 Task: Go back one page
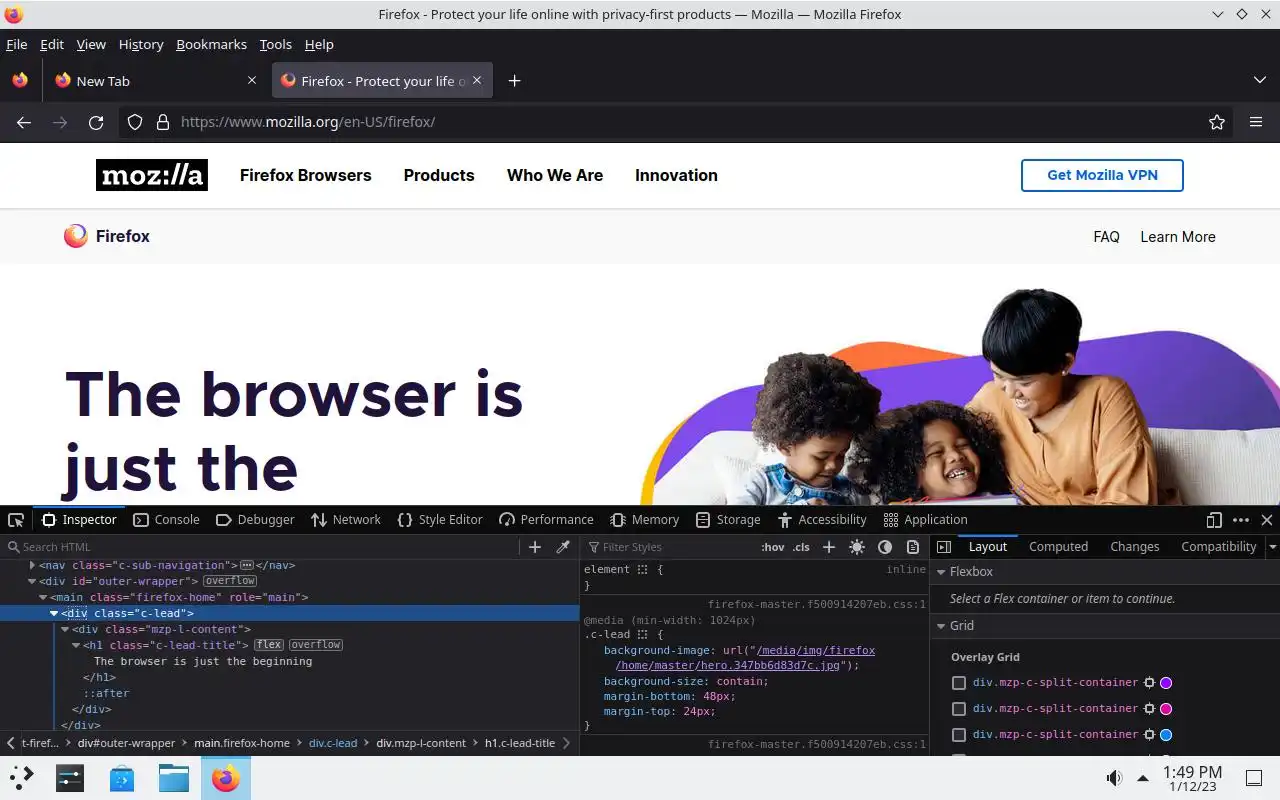tap(24, 122)
